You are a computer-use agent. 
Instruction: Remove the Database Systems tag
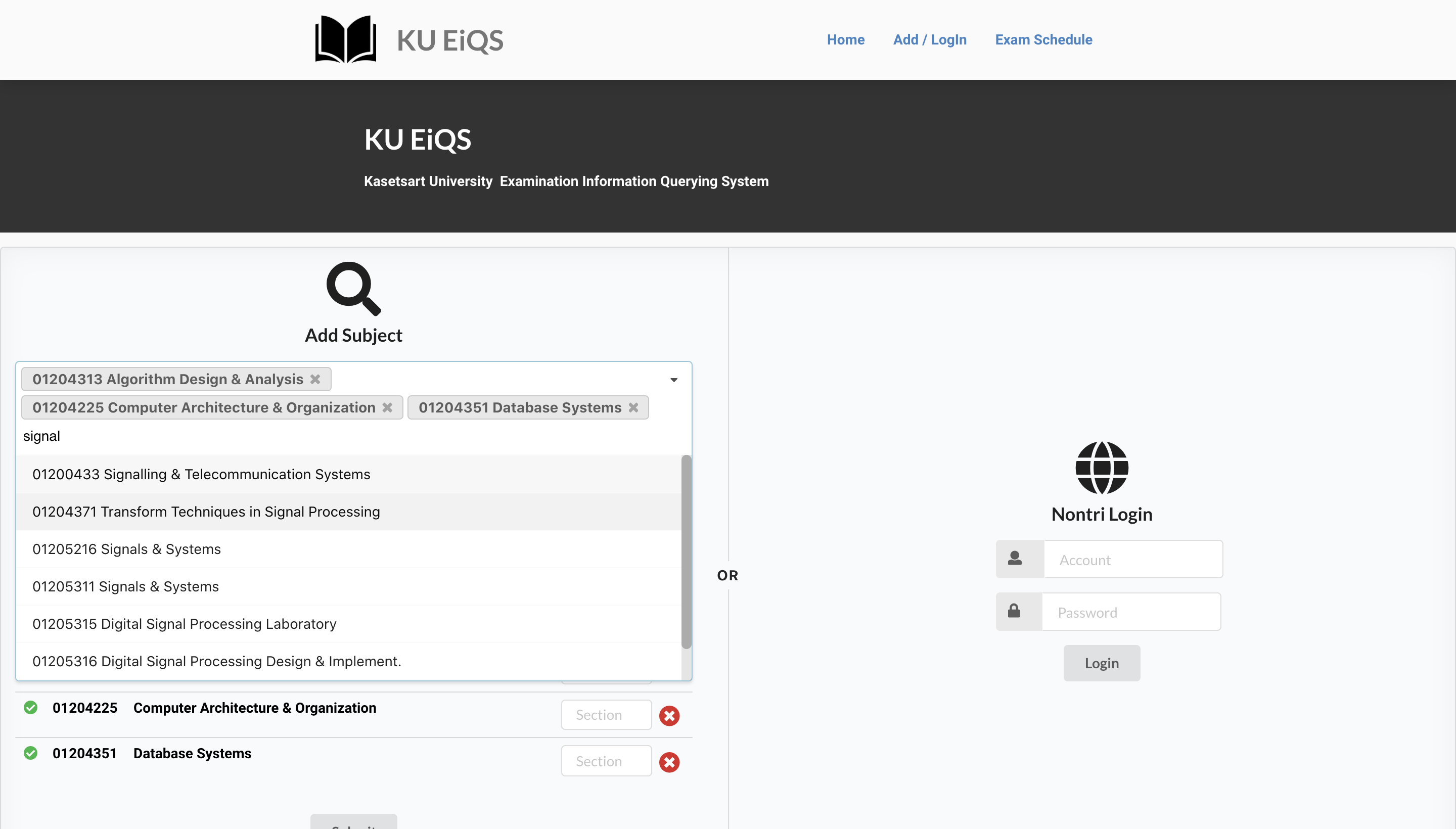(x=633, y=407)
